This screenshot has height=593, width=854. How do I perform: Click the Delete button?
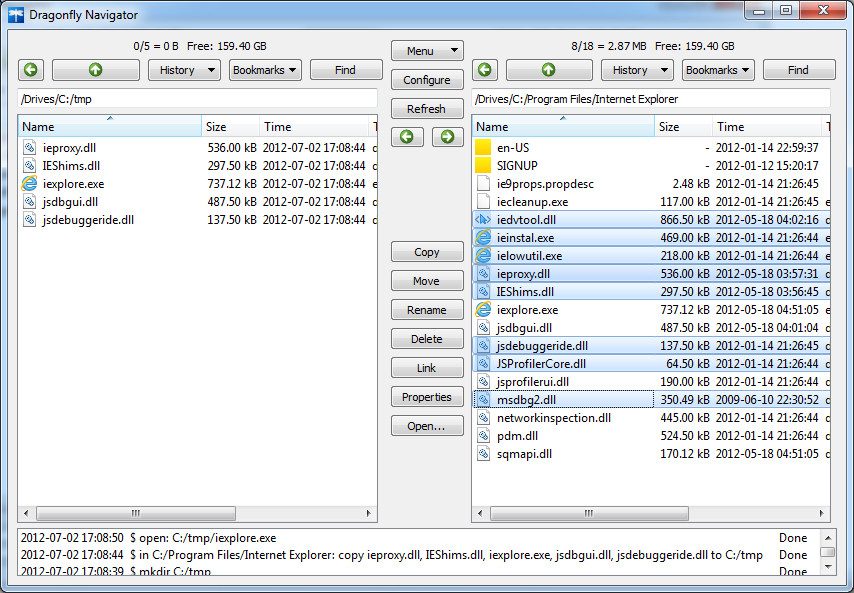coord(427,339)
